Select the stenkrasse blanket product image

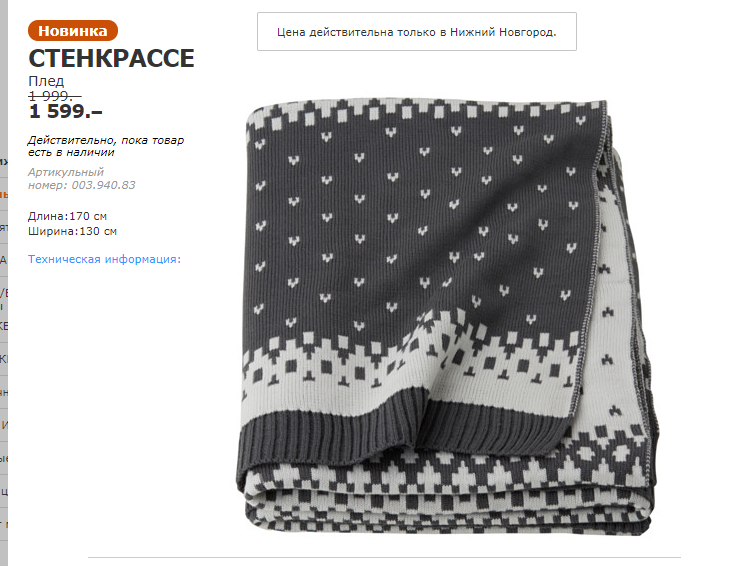pyautogui.click(x=447, y=317)
